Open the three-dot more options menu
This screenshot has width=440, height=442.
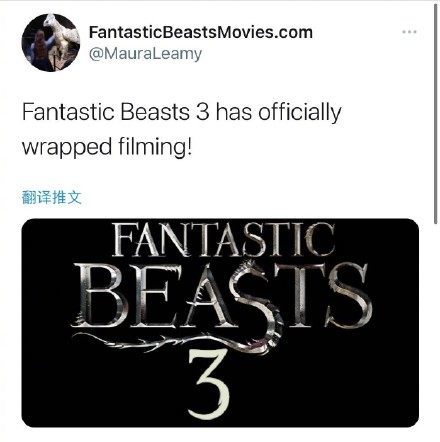409,32
